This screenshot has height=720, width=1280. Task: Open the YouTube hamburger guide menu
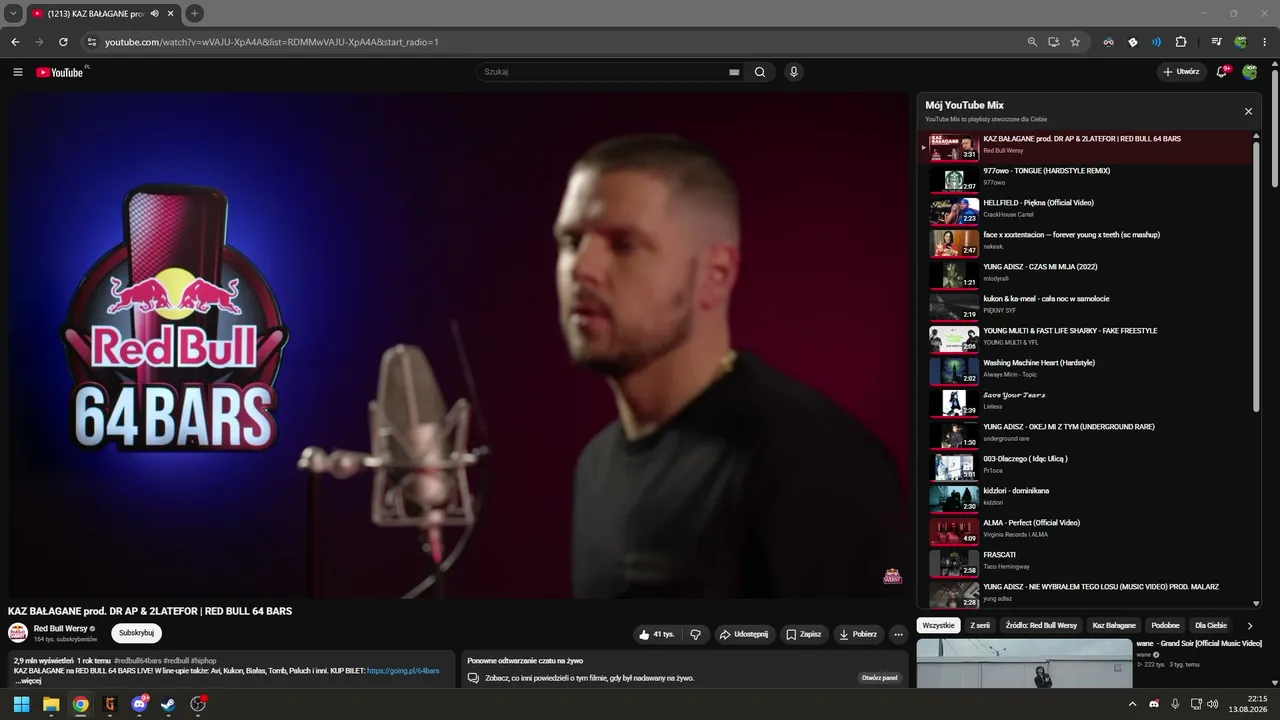pos(17,72)
